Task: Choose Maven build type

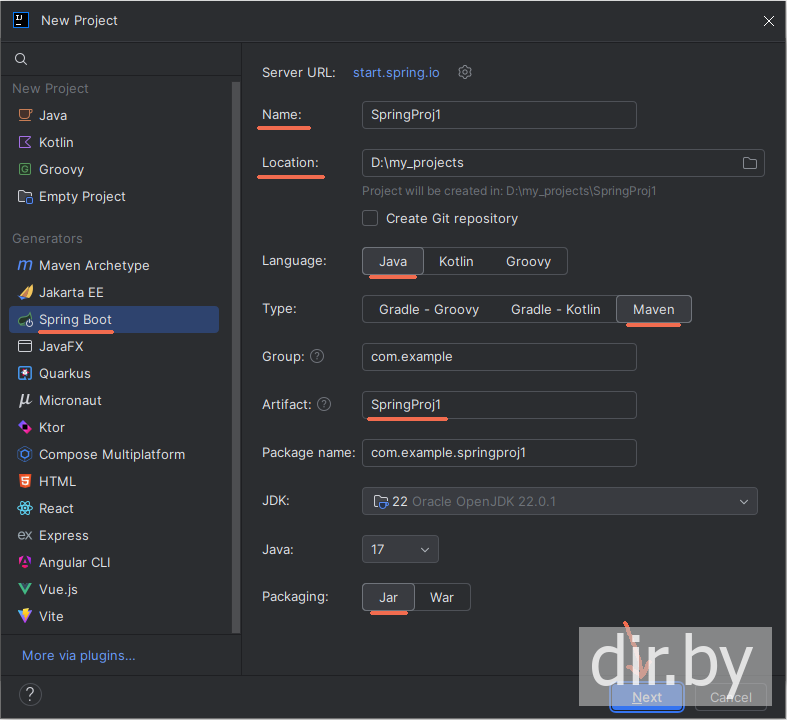Action: tap(653, 310)
